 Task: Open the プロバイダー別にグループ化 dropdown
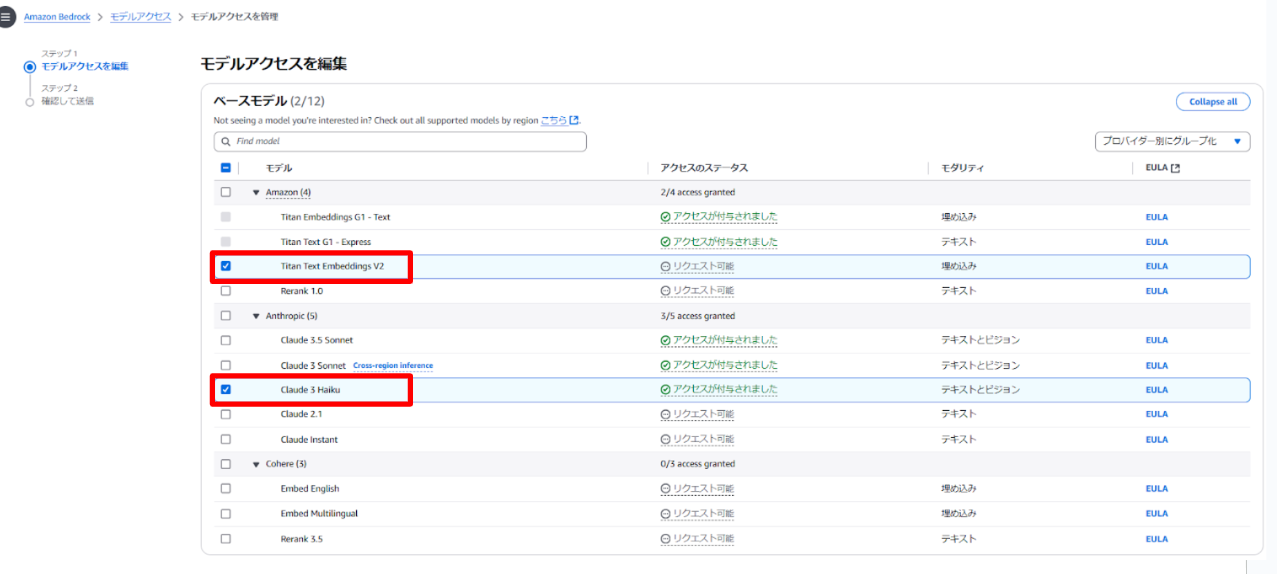tap(1173, 142)
